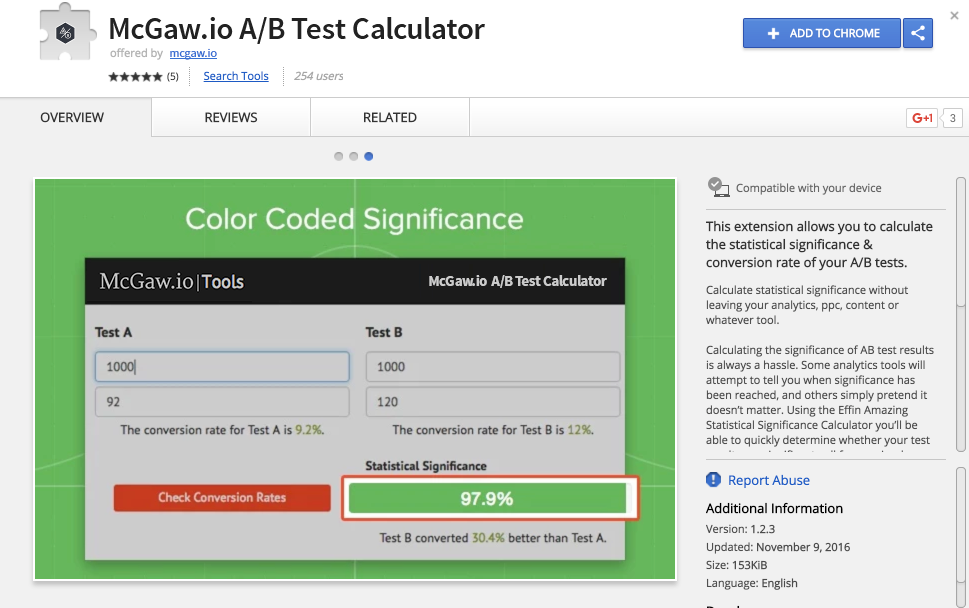Click the compatible device checkmark icon
The image size is (969, 608).
pos(718,187)
